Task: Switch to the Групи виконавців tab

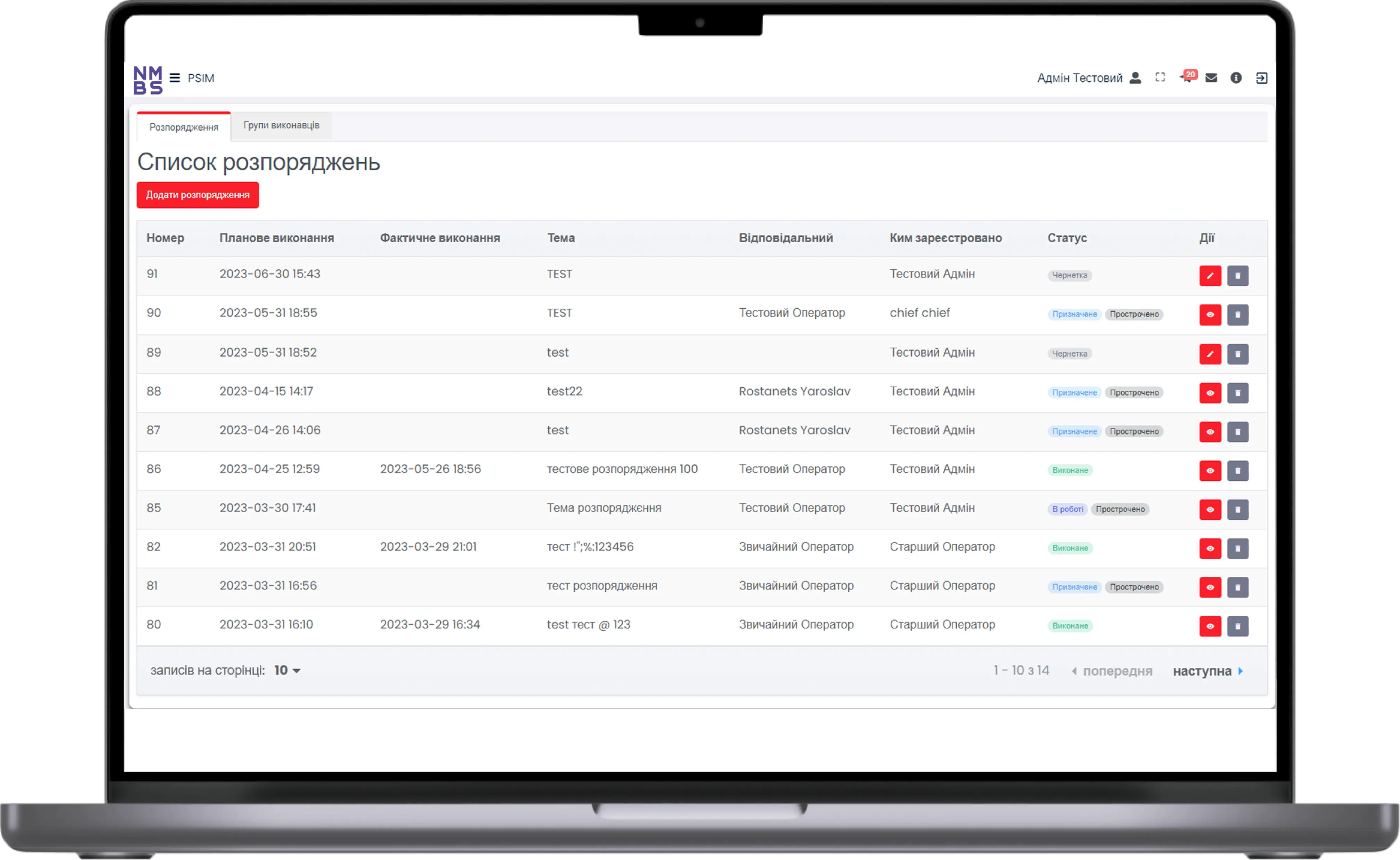Action: [281, 125]
